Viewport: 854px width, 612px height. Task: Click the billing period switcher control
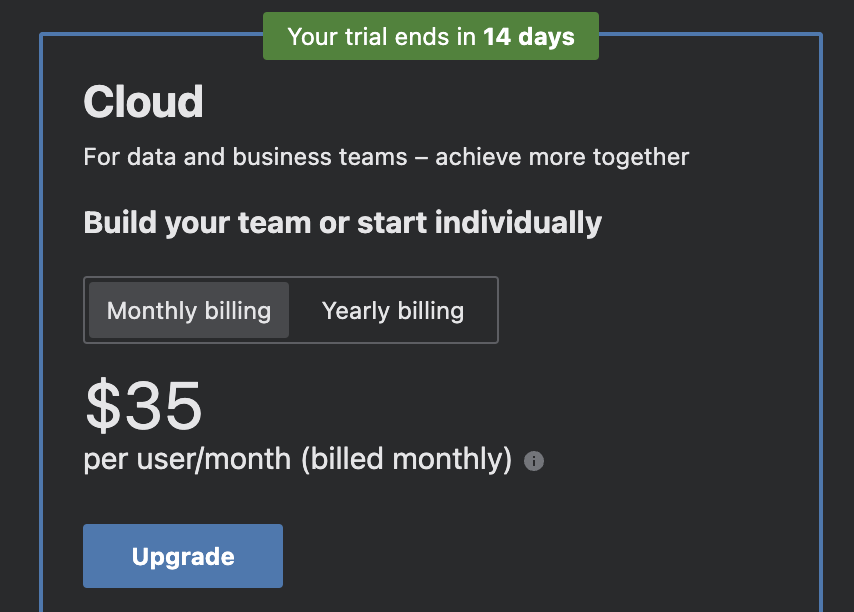(290, 310)
